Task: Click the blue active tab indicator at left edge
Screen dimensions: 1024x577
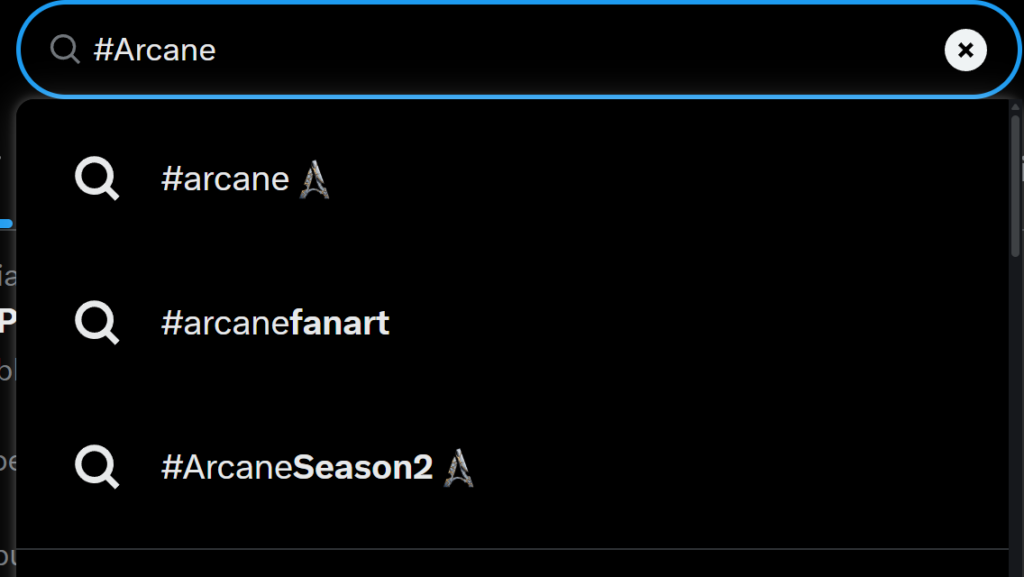Action: pos(7,224)
